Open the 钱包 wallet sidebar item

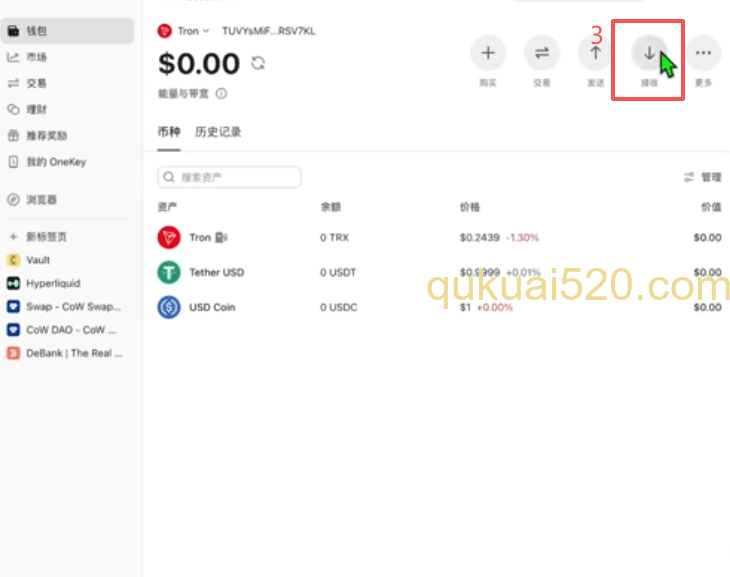67,31
